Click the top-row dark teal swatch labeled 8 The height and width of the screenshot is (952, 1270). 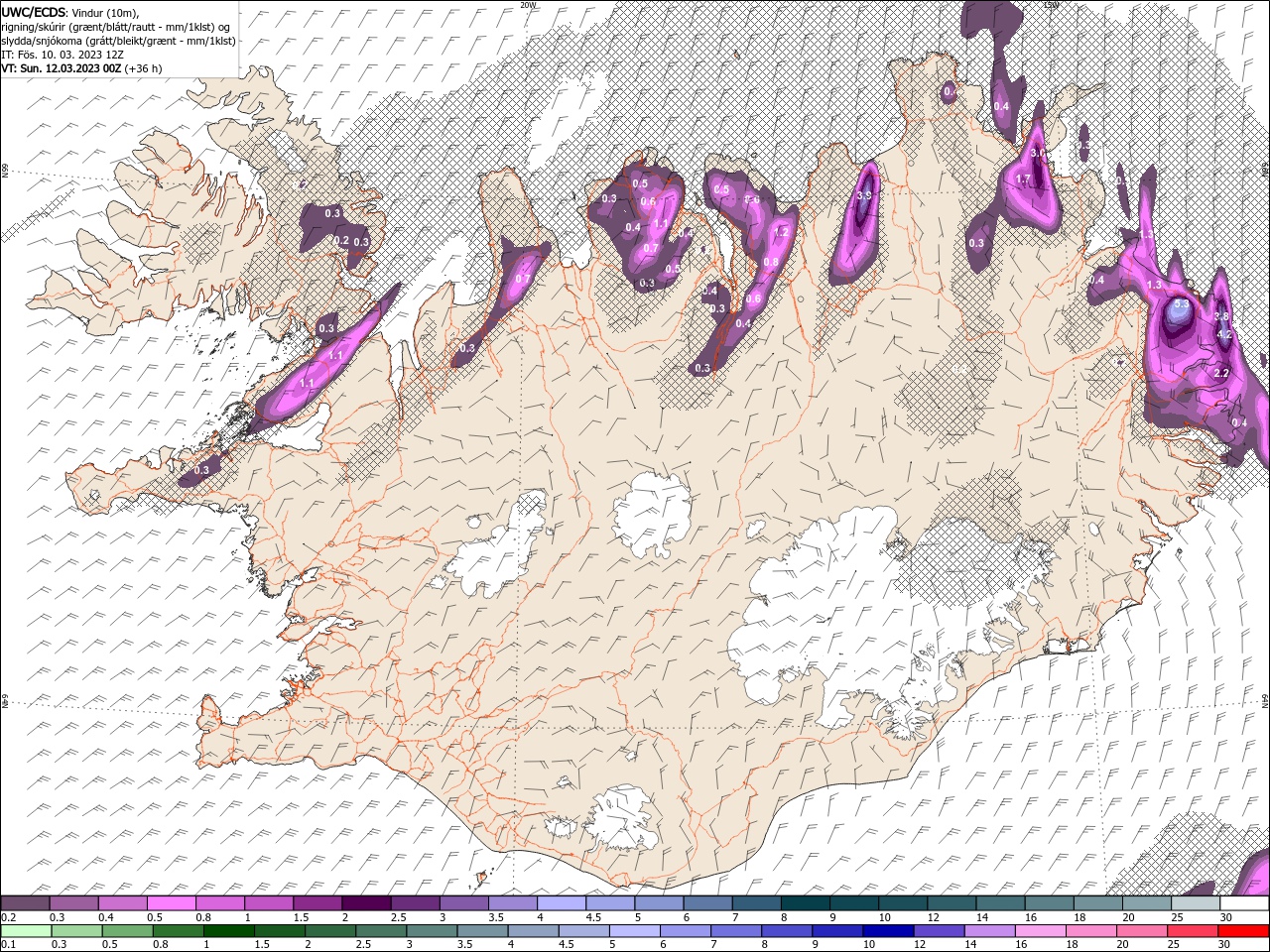click(805, 903)
